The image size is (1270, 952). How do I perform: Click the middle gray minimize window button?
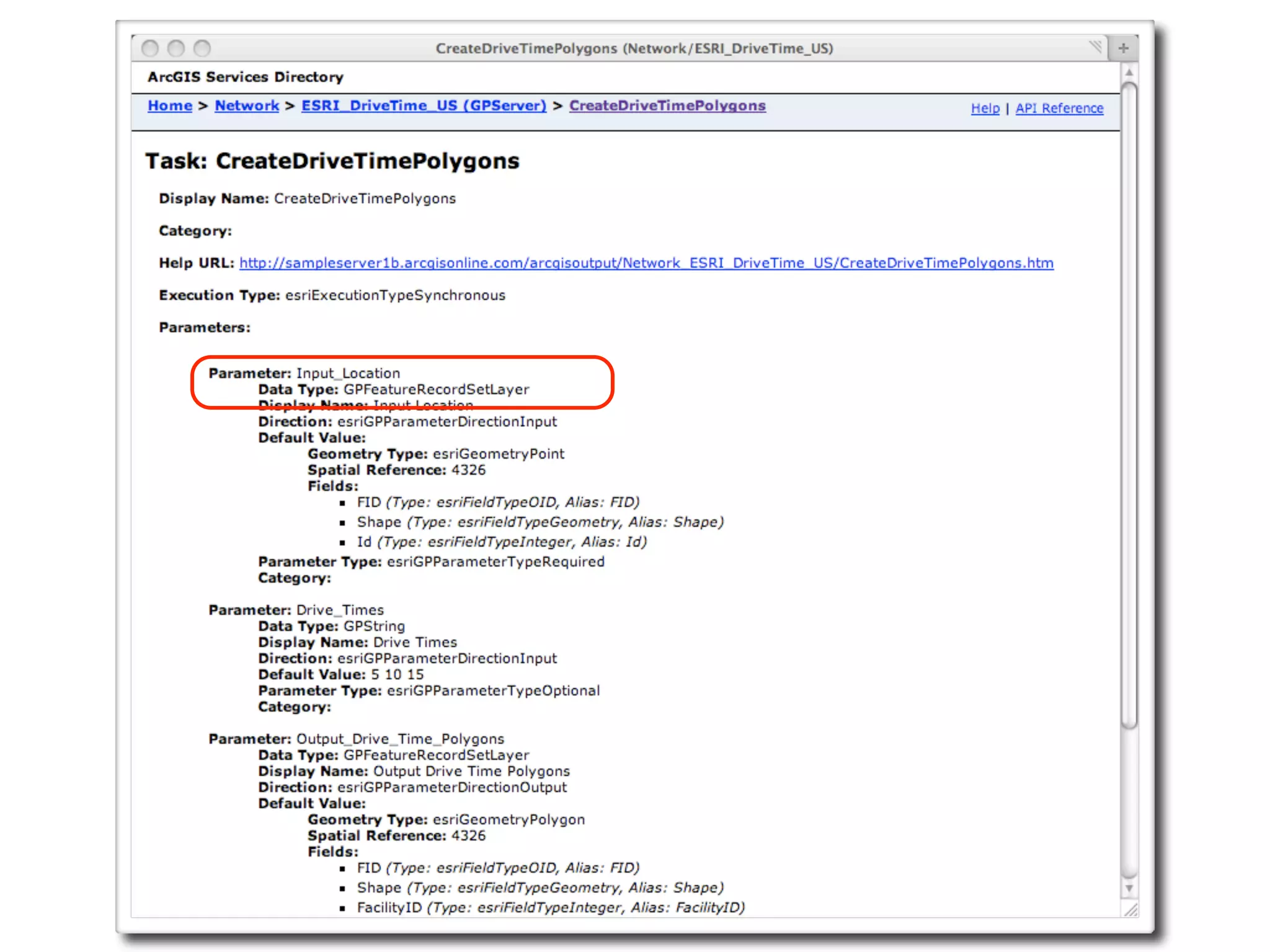tap(176, 48)
